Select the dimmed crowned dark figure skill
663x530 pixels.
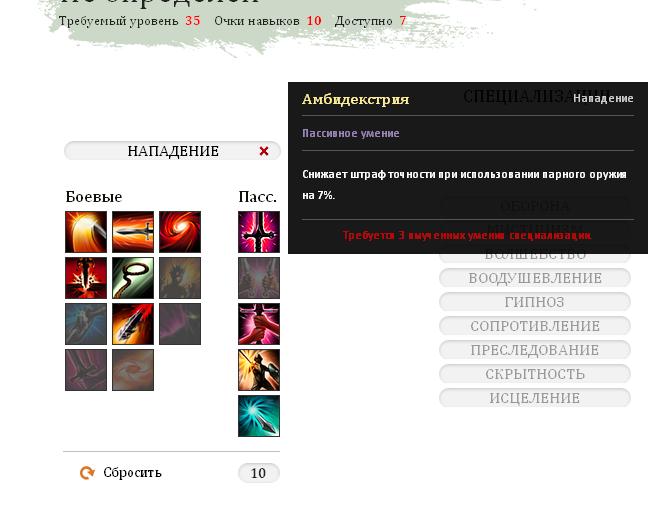tap(180, 278)
